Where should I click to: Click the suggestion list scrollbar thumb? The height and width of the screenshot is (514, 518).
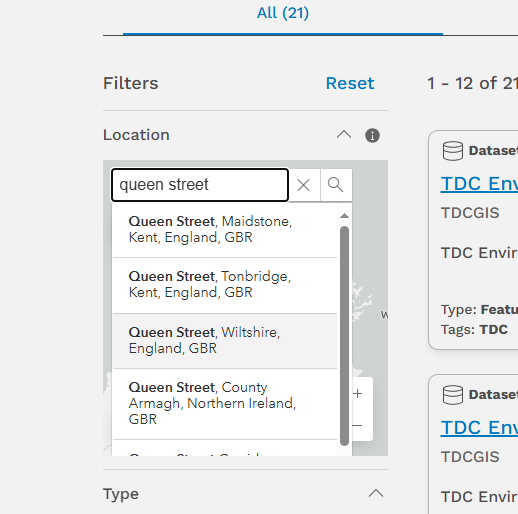point(344,336)
